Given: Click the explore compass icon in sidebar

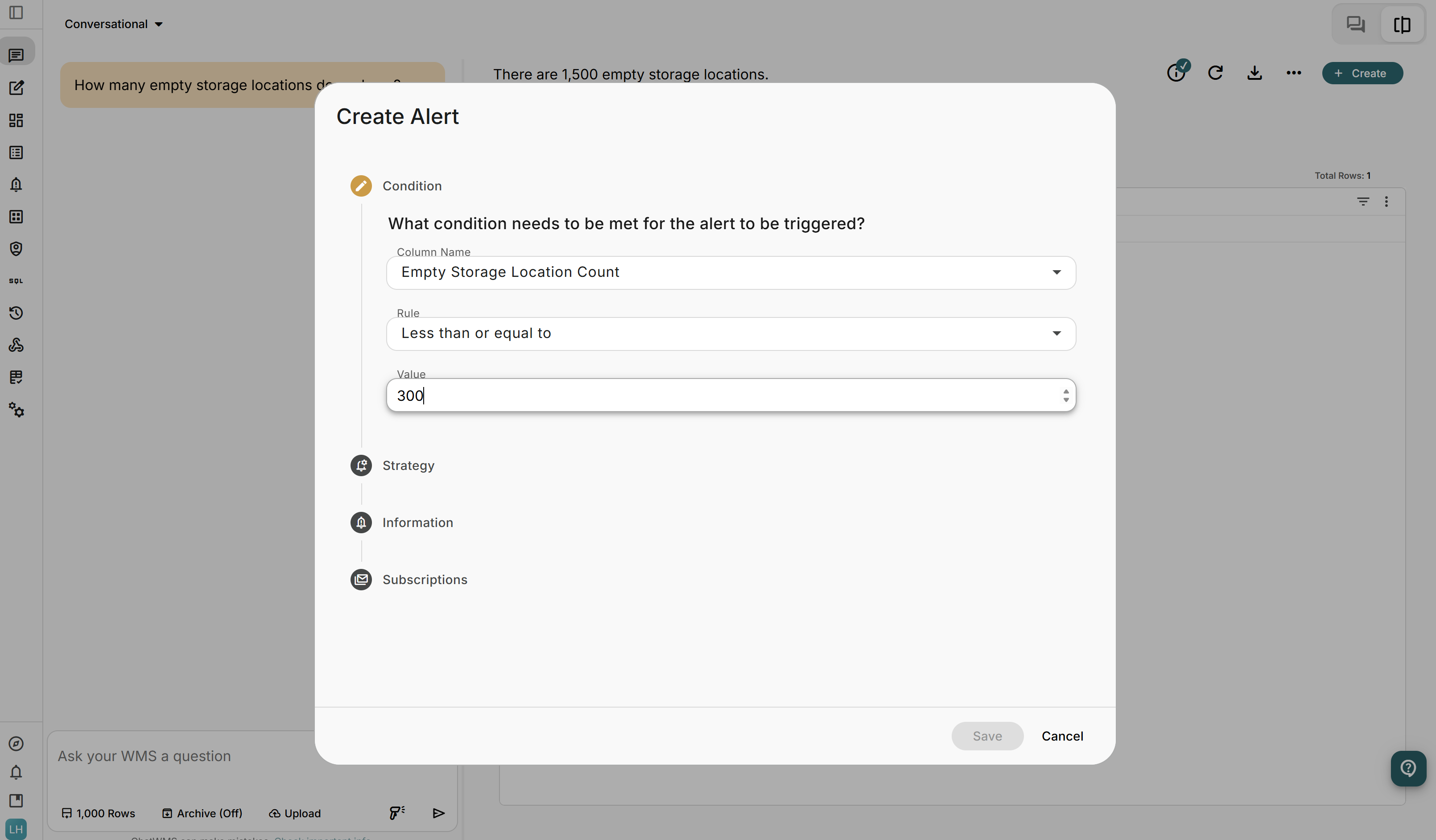Looking at the screenshot, I should coord(16,743).
